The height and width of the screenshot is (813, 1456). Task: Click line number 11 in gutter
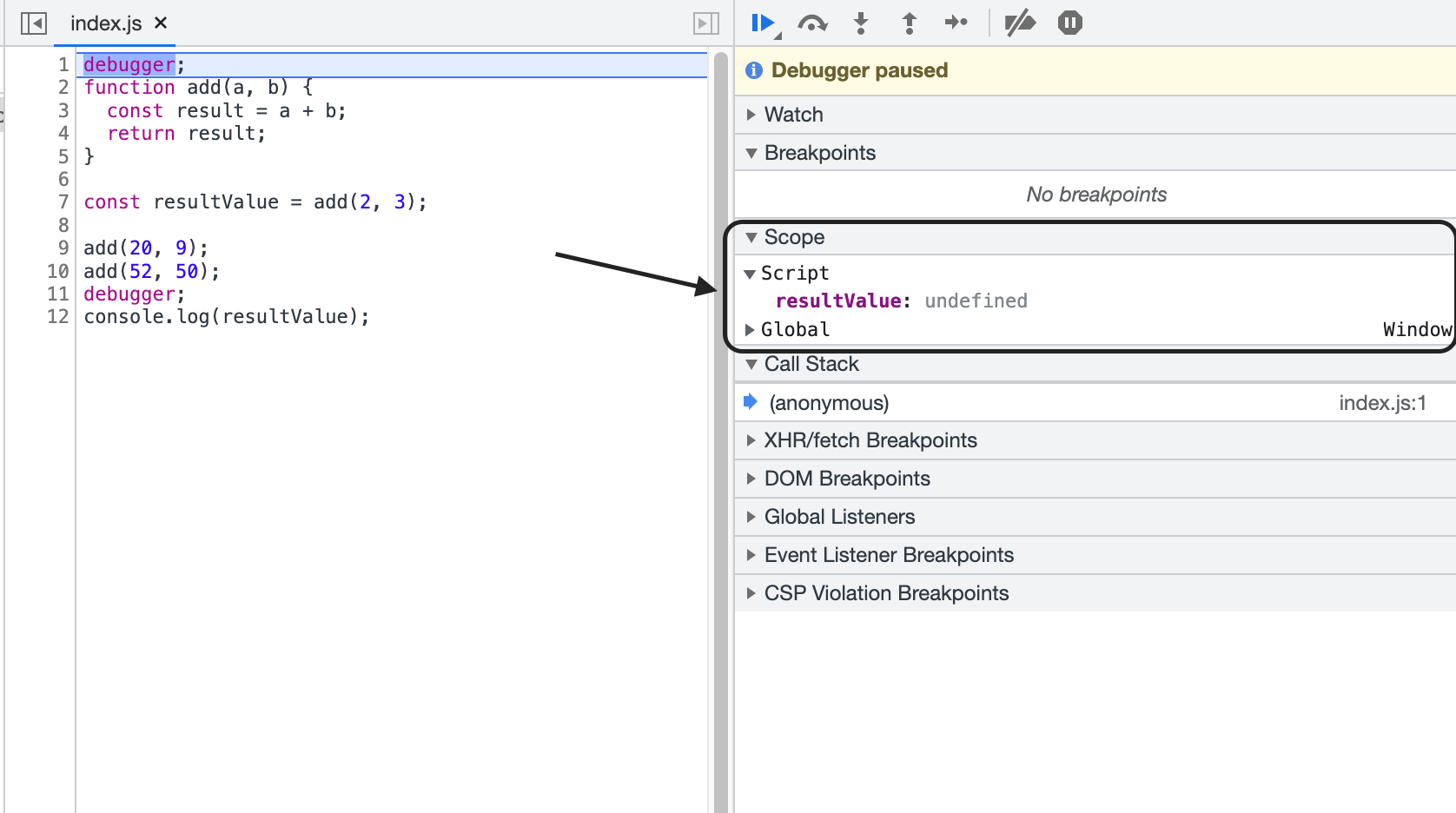(57, 294)
